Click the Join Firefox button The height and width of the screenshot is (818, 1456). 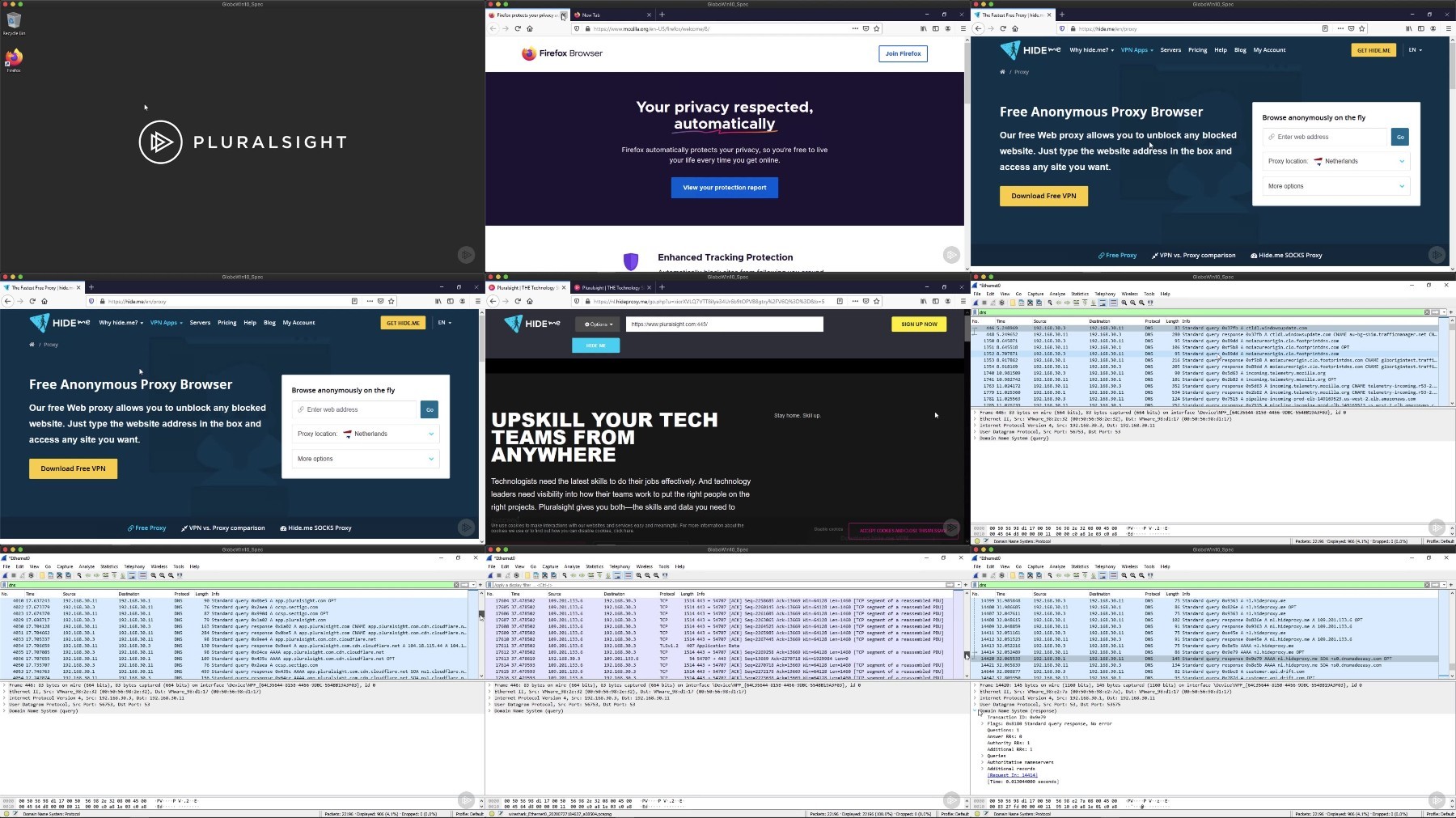903,53
